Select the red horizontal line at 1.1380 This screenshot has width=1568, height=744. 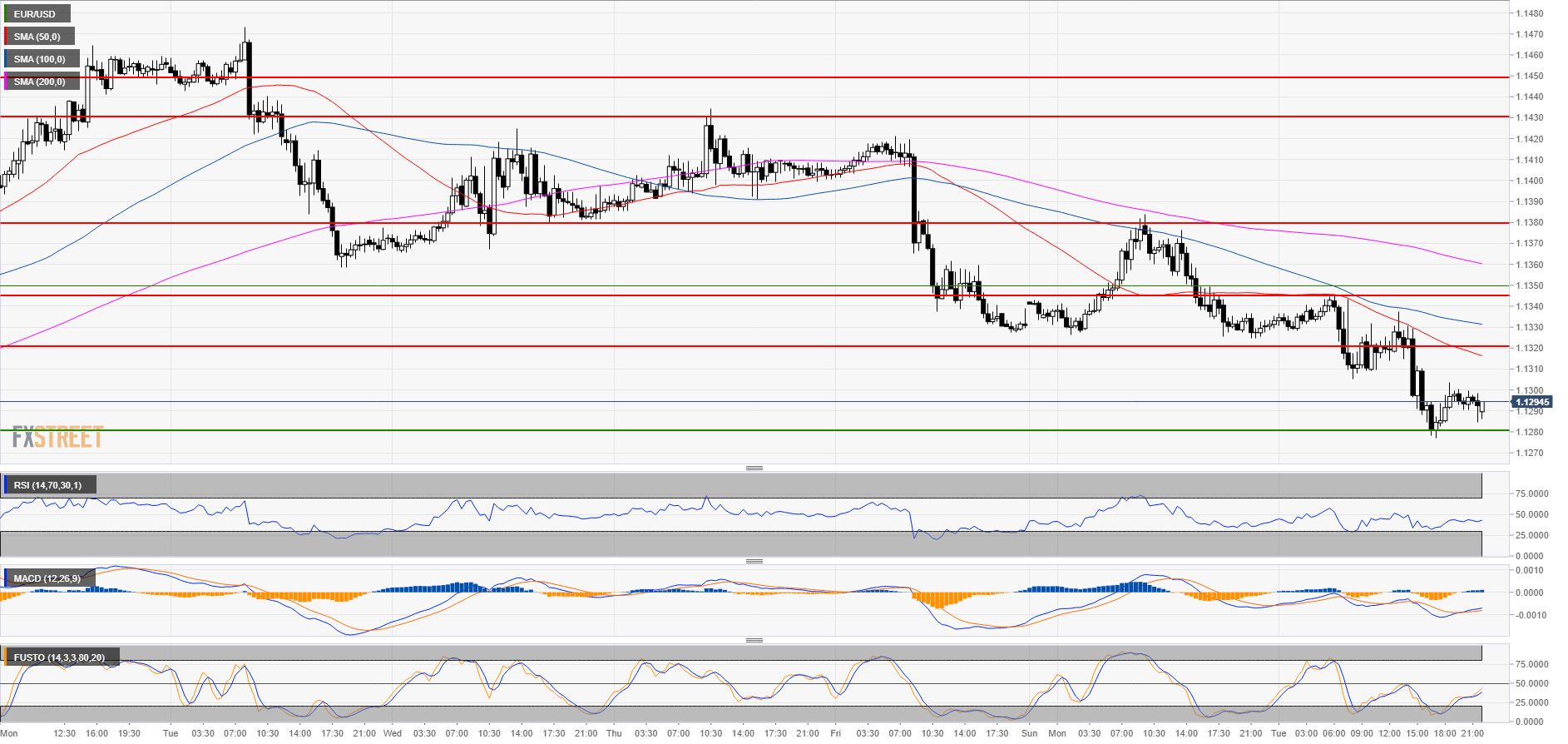click(749, 223)
